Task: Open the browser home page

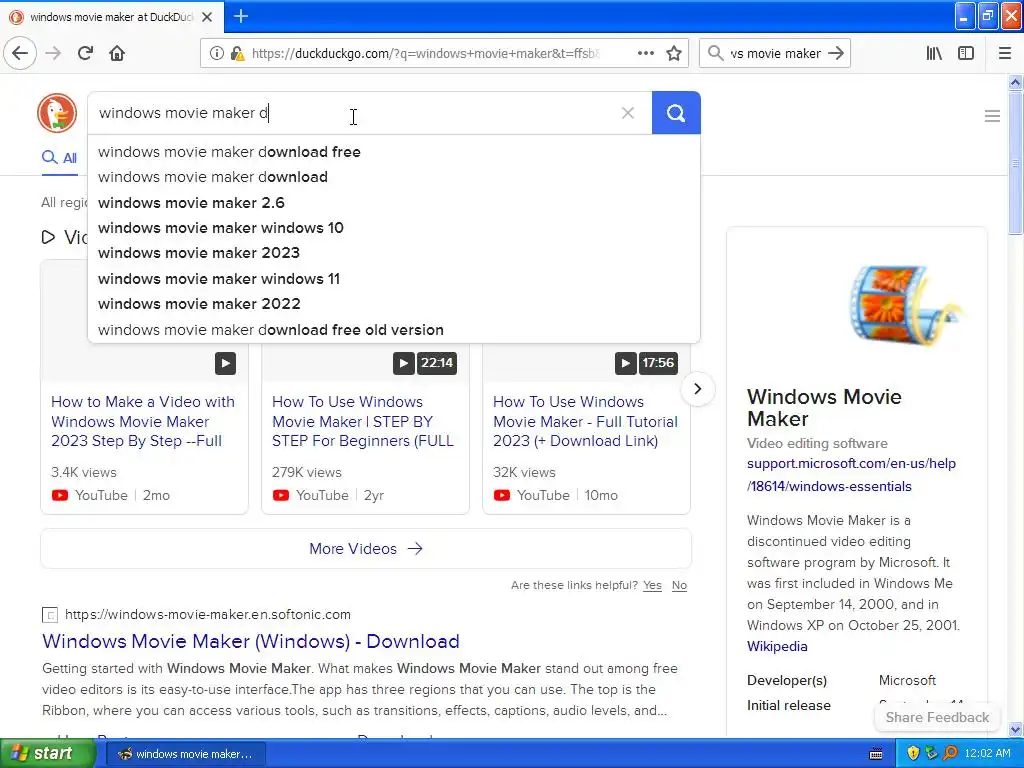Action: 117,53
